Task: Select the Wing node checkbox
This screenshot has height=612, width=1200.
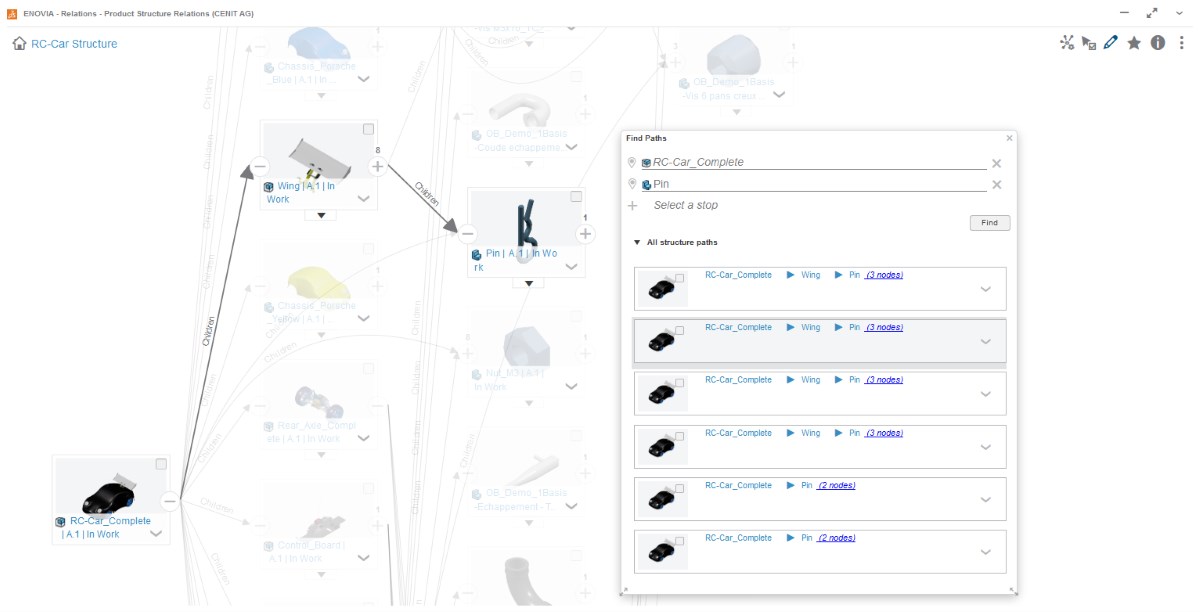Action: point(369,129)
